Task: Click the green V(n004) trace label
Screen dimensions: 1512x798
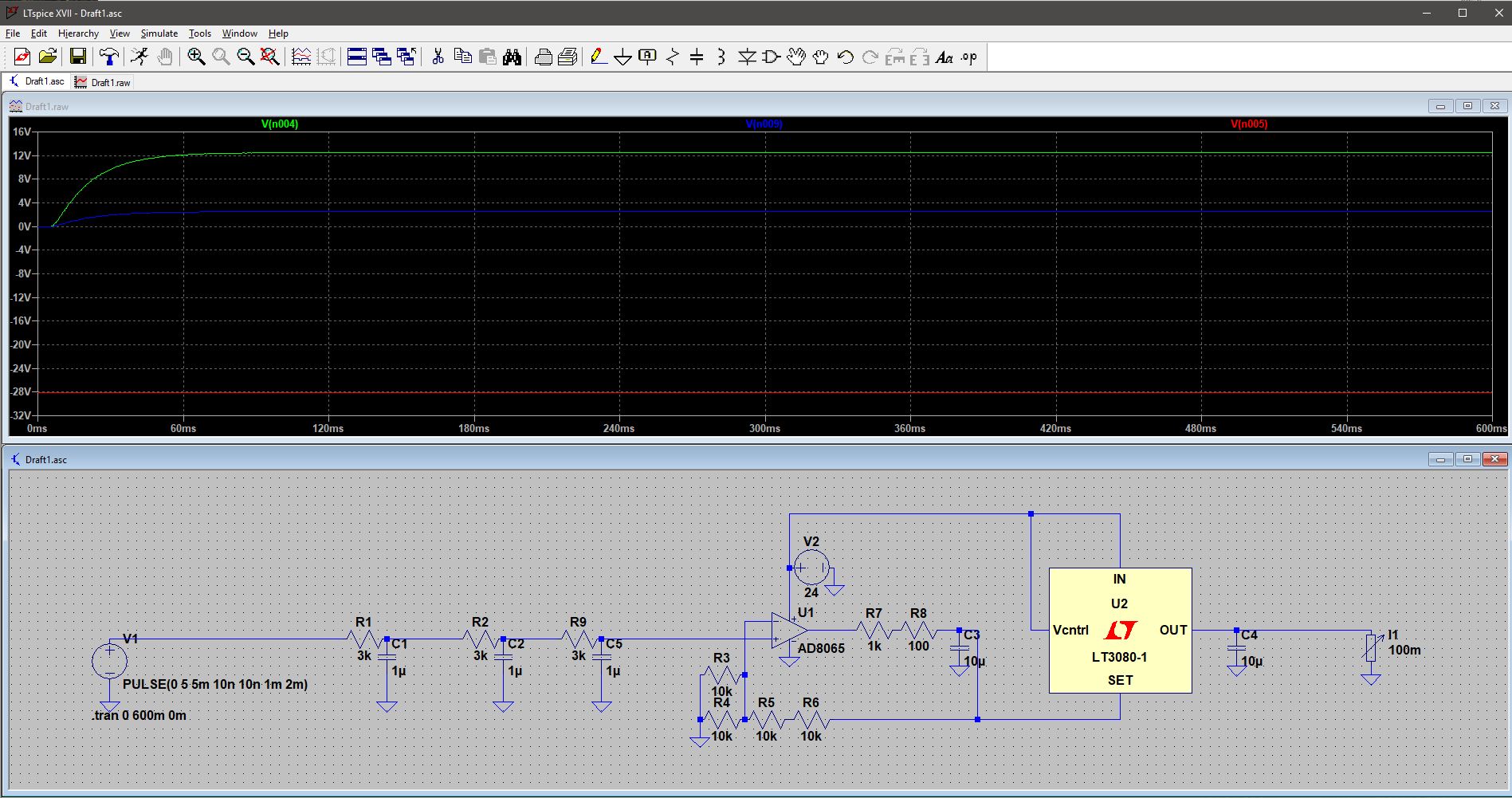Action: pos(280,124)
